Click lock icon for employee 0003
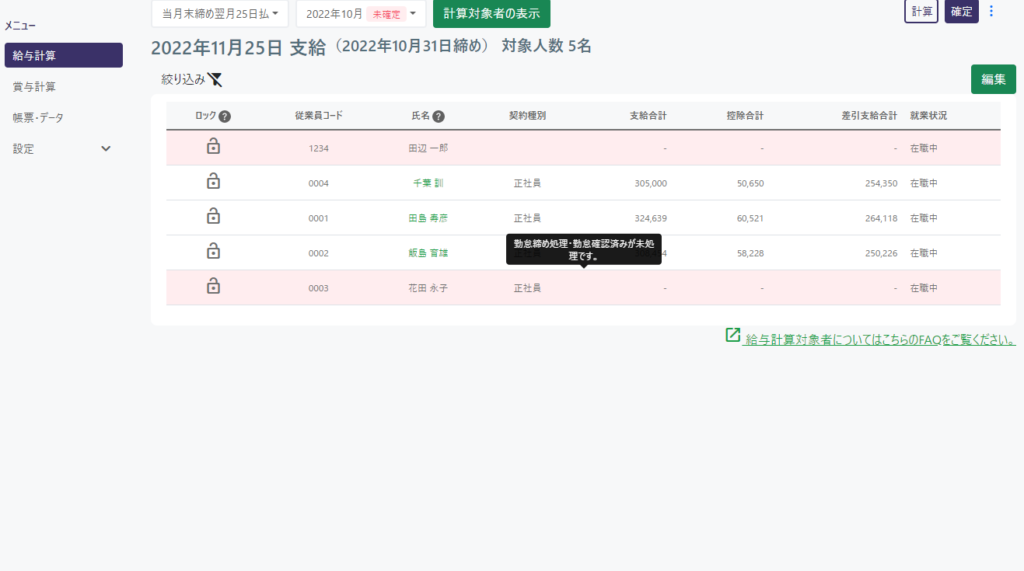Screen dimensions: 1024x571 (x=213, y=287)
